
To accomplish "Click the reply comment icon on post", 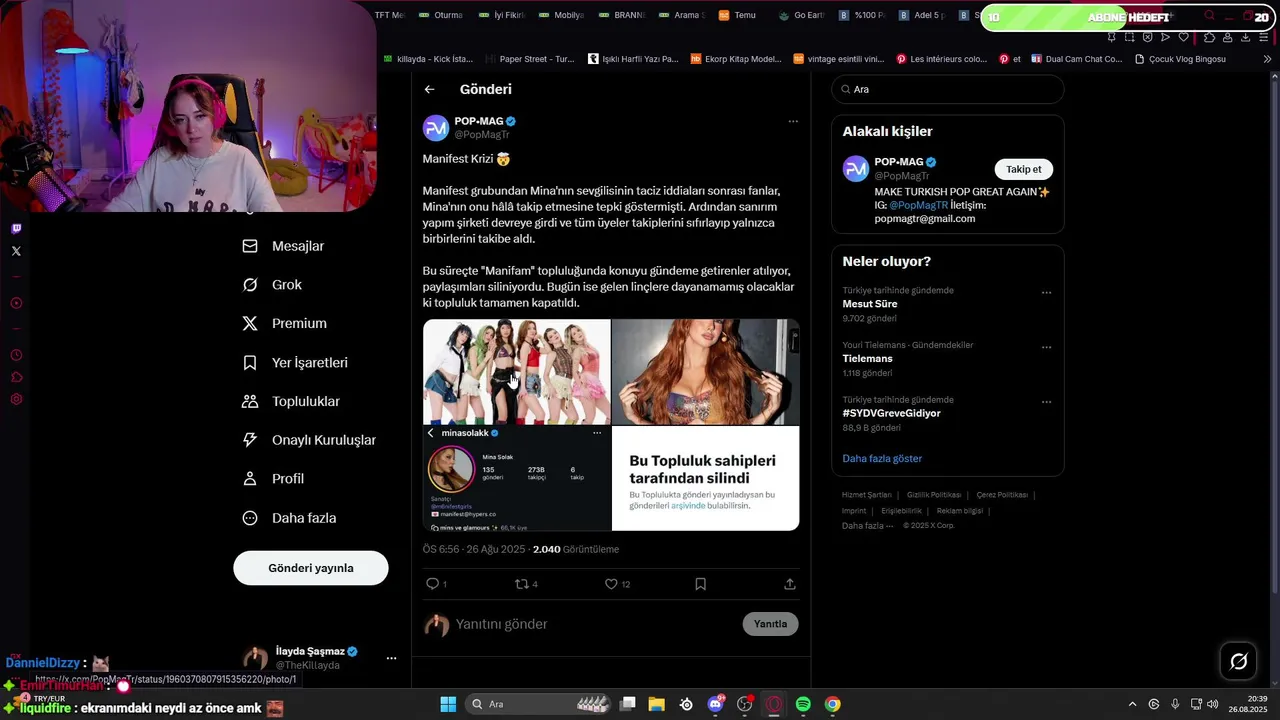I will [433, 584].
